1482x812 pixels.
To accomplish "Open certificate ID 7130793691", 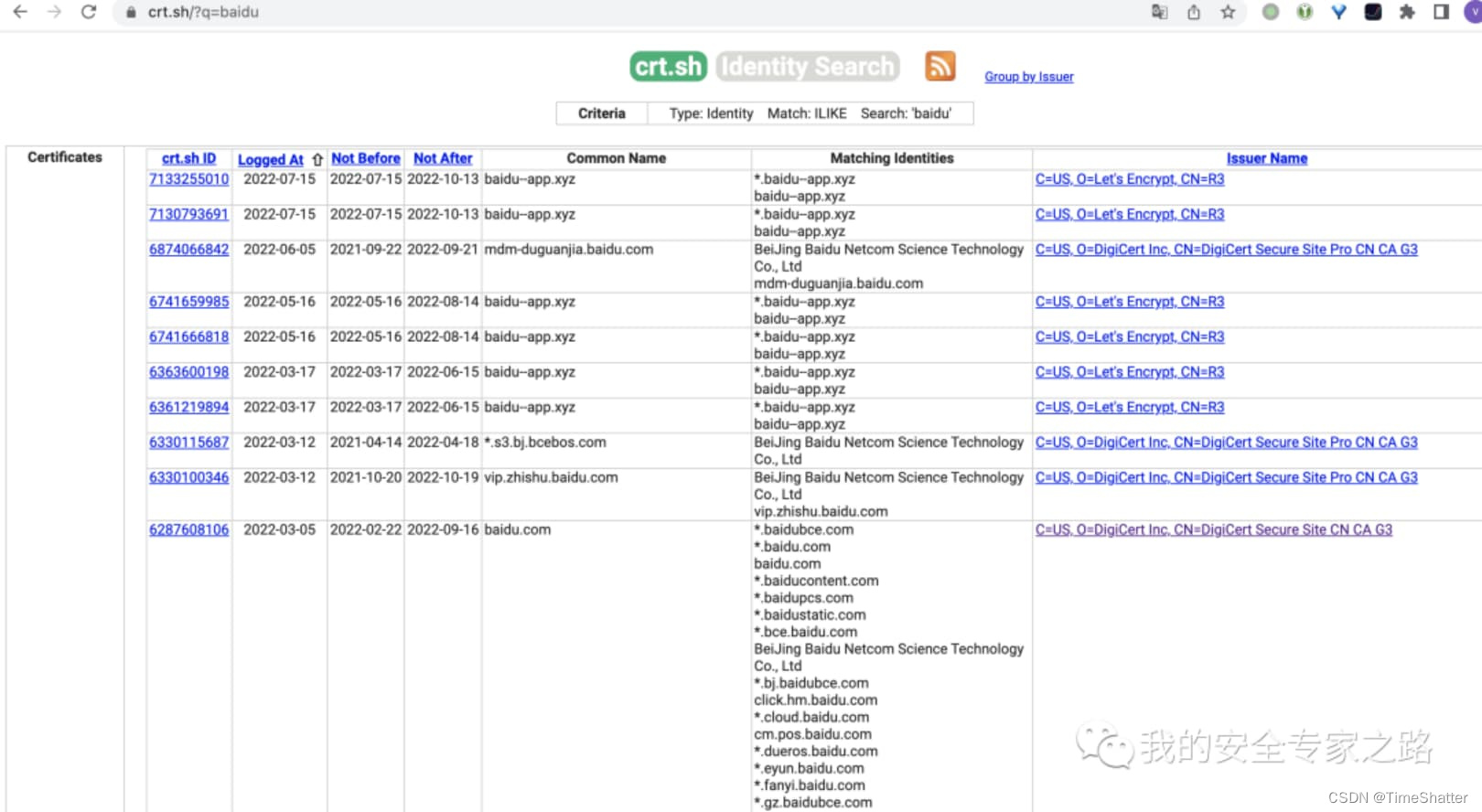I will [188, 214].
